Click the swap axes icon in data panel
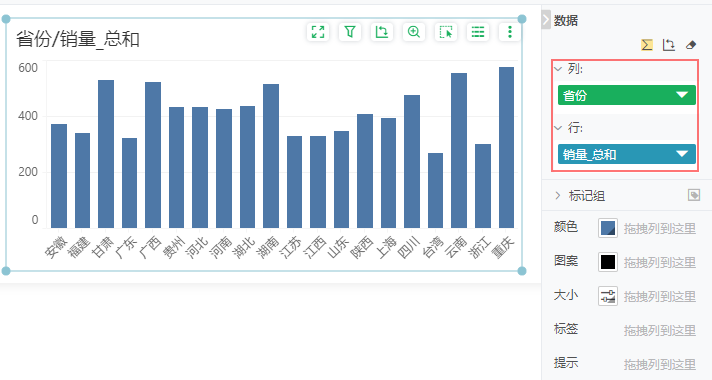The image size is (712, 380). 668,44
